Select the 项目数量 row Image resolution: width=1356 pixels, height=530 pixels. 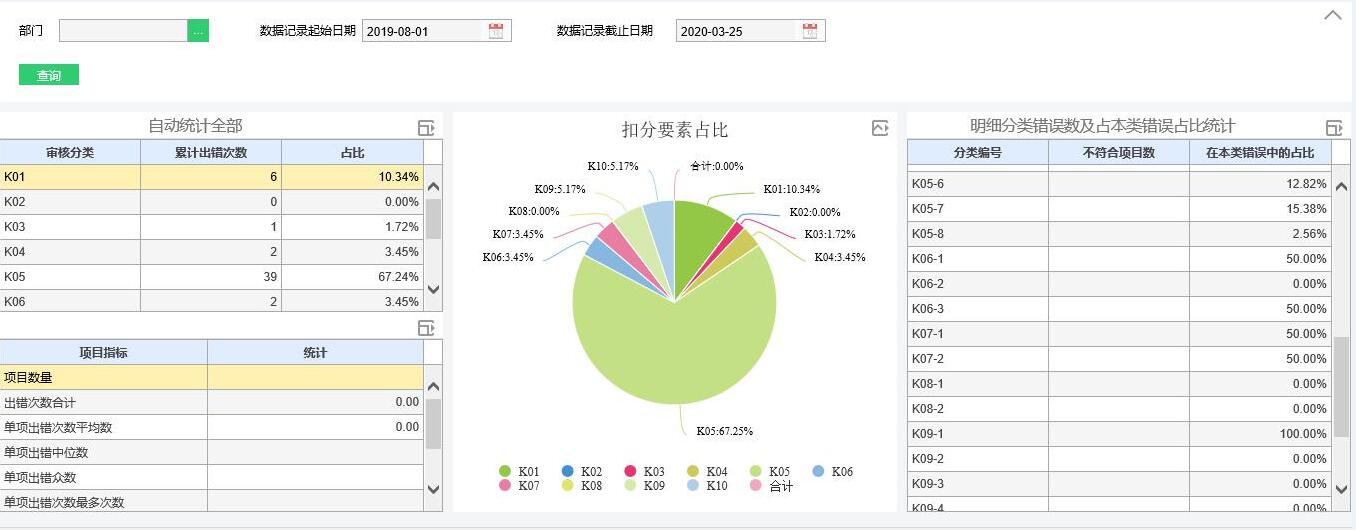click(x=211, y=377)
